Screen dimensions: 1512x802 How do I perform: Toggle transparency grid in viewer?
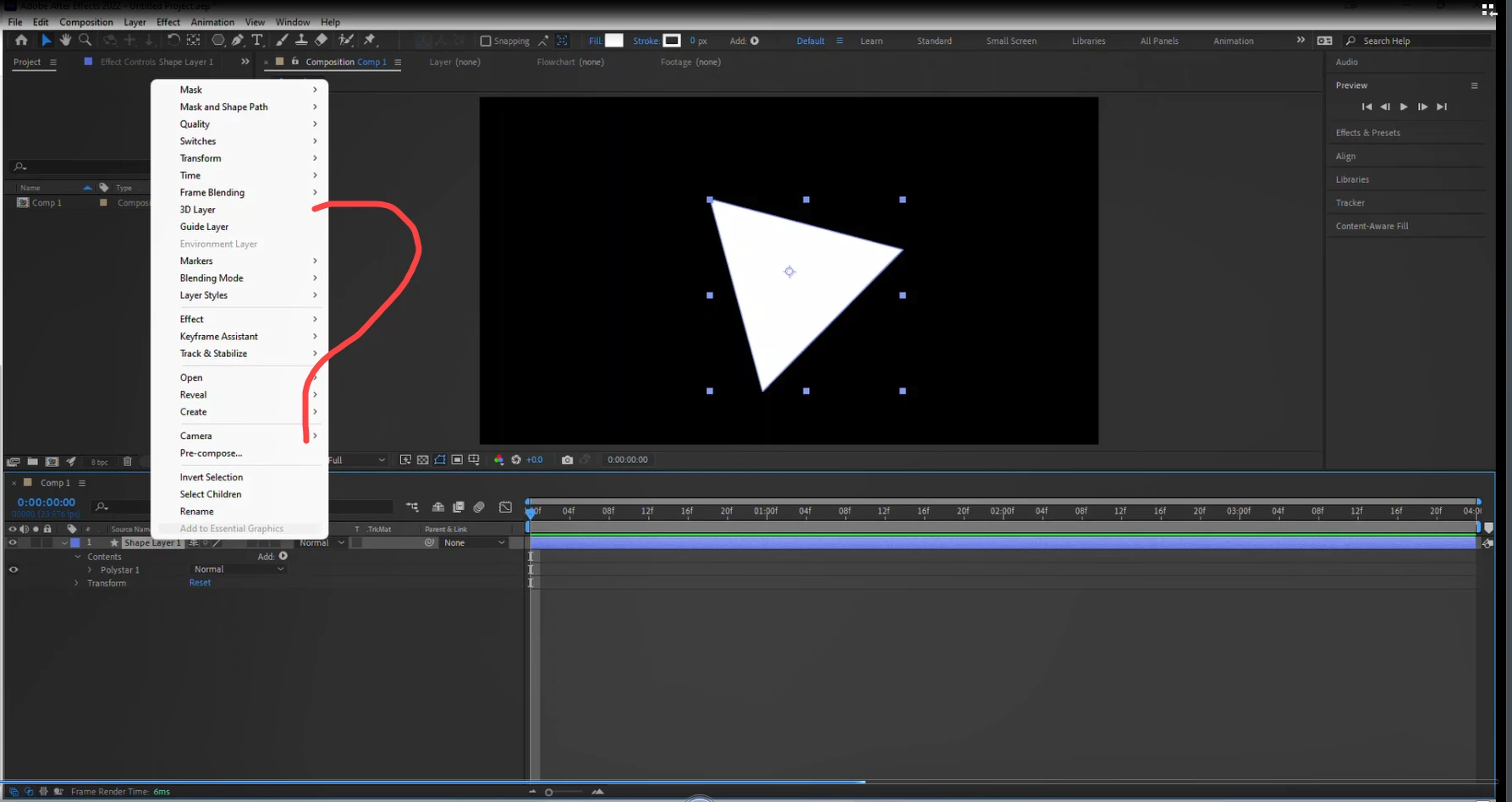pyautogui.click(x=422, y=459)
